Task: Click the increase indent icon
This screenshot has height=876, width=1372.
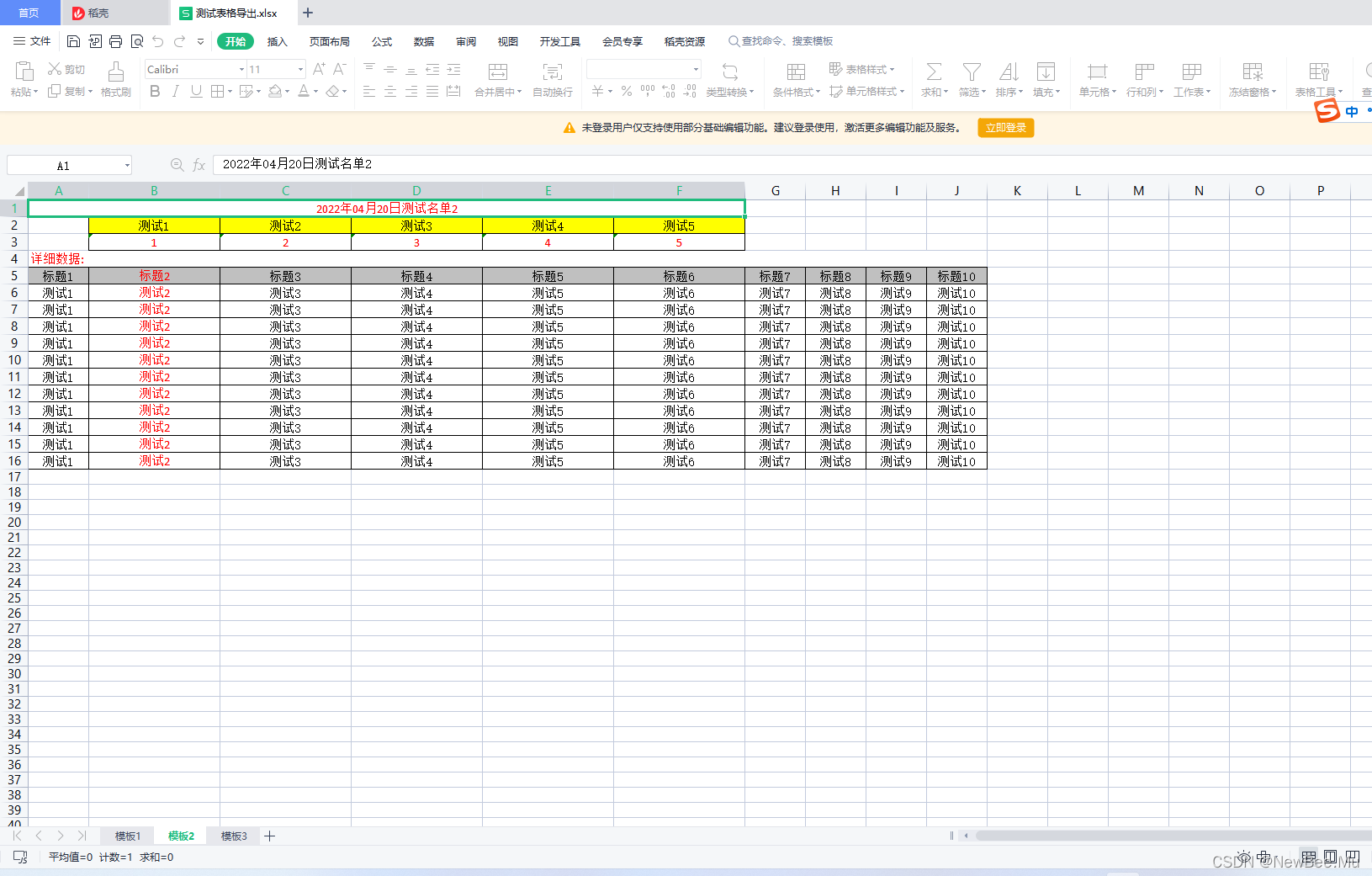Action: 453,69
